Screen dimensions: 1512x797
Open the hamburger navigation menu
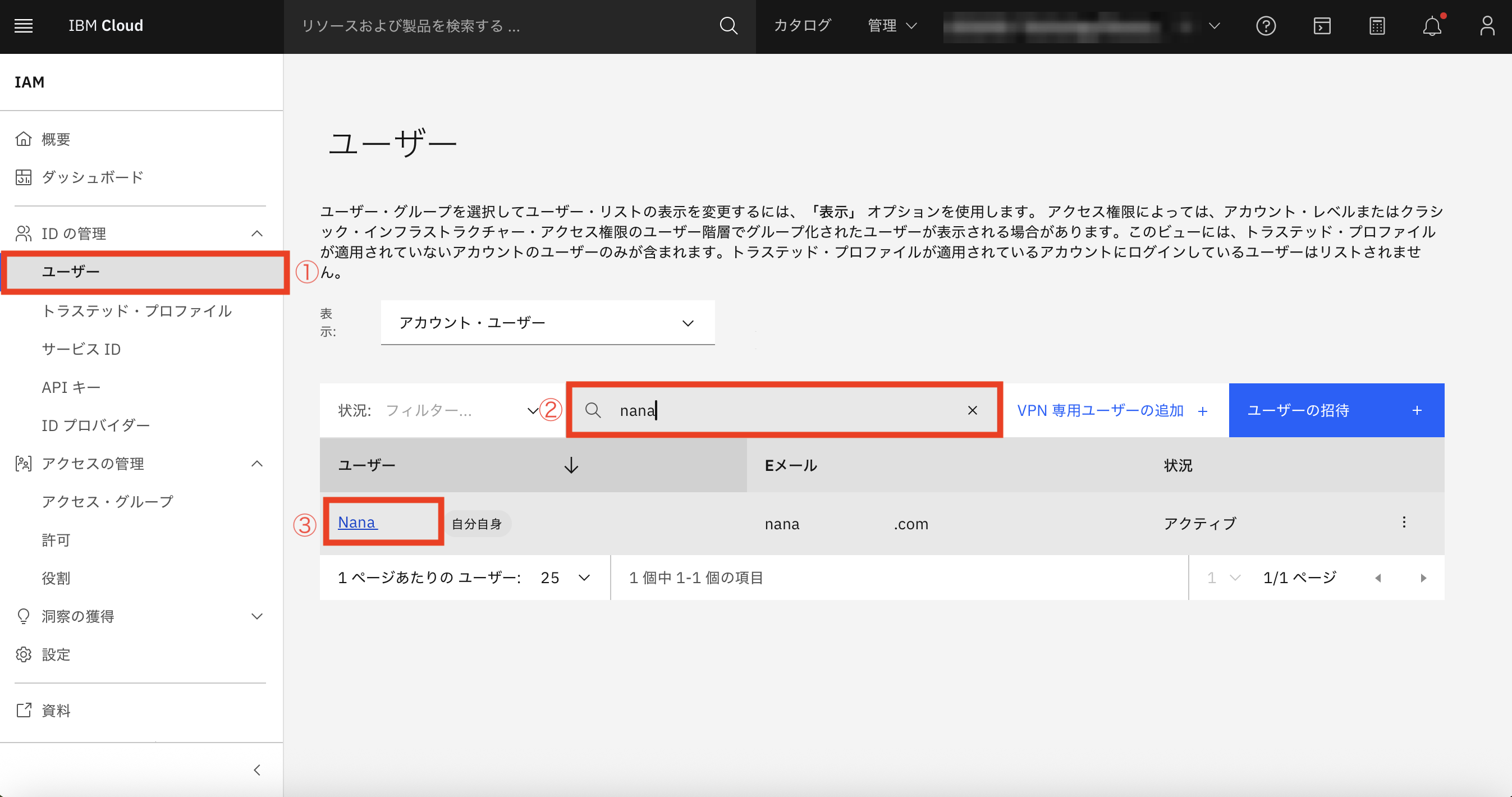click(x=23, y=26)
